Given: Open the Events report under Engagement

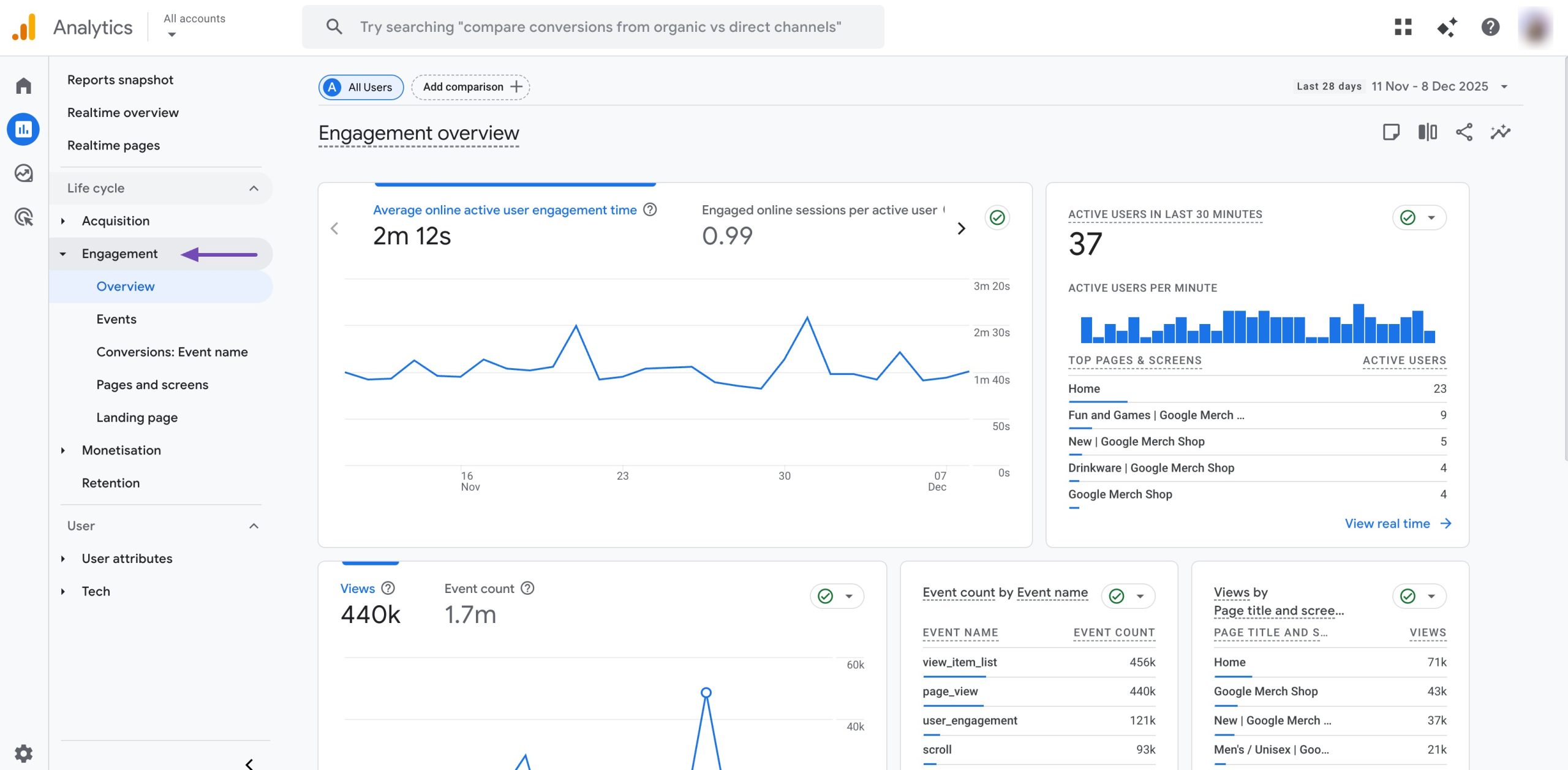Looking at the screenshot, I should [x=116, y=319].
